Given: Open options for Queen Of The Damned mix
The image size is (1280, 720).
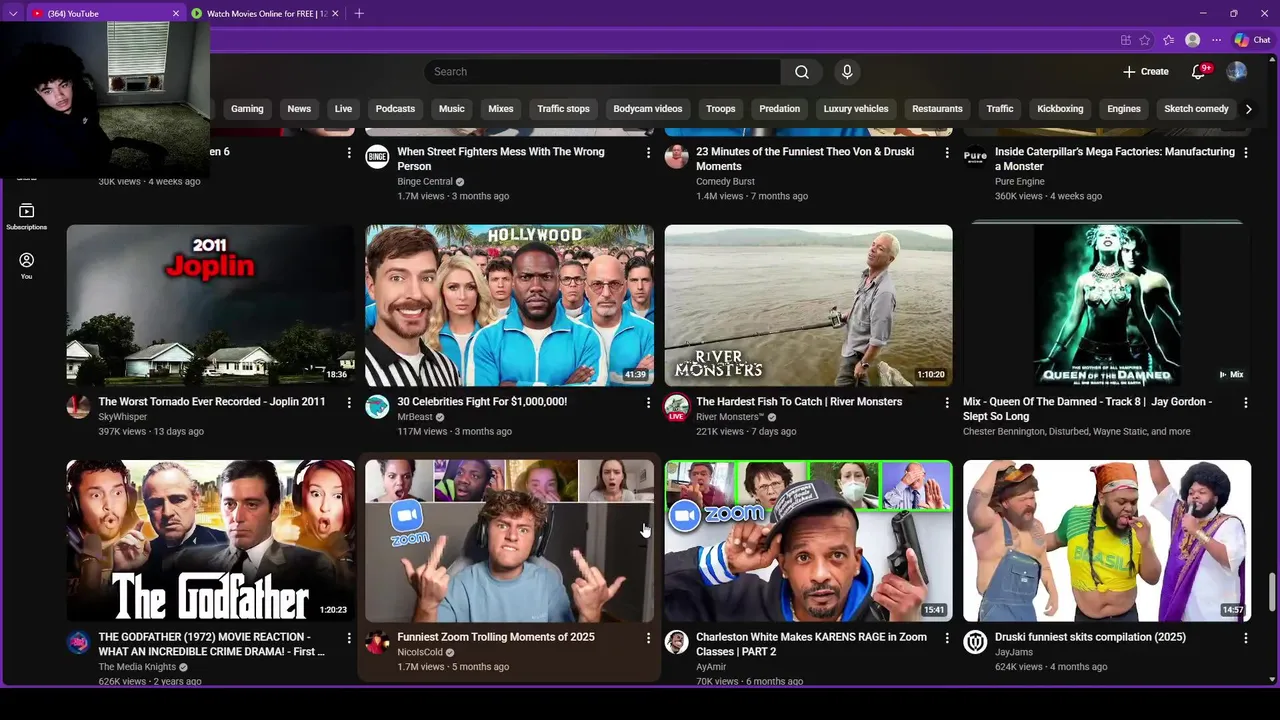Looking at the screenshot, I should coord(1246,402).
